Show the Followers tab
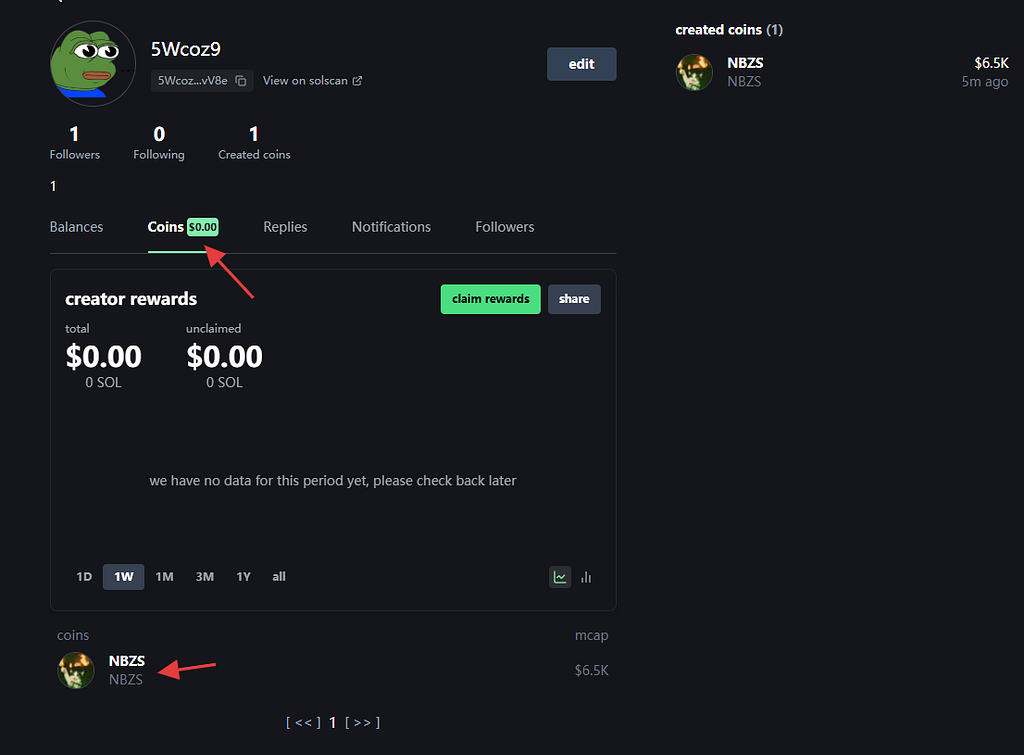1024x755 pixels. (504, 227)
